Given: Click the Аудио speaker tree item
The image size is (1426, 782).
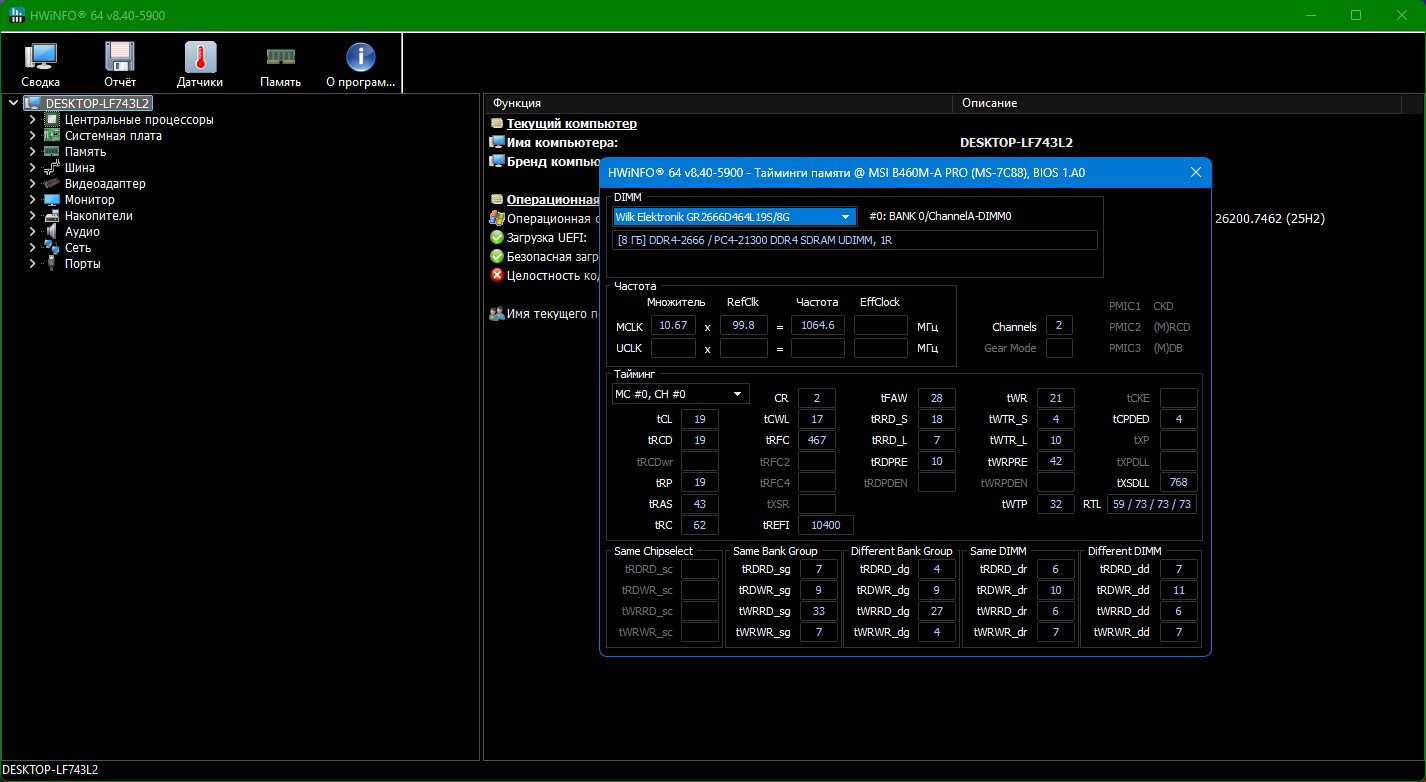Looking at the screenshot, I should [x=82, y=232].
